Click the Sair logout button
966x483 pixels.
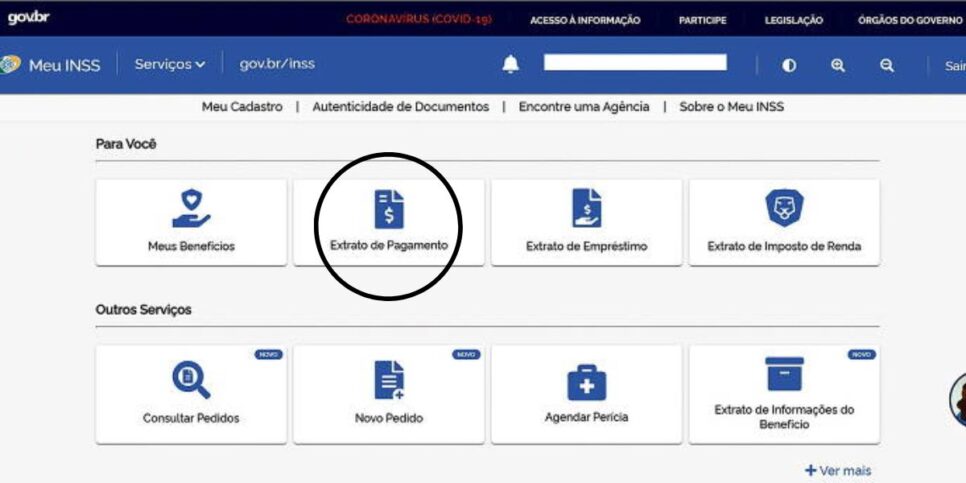coord(955,65)
